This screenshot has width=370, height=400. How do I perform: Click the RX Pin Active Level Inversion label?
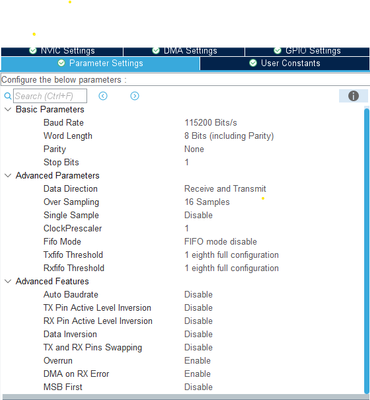[x=98, y=321]
